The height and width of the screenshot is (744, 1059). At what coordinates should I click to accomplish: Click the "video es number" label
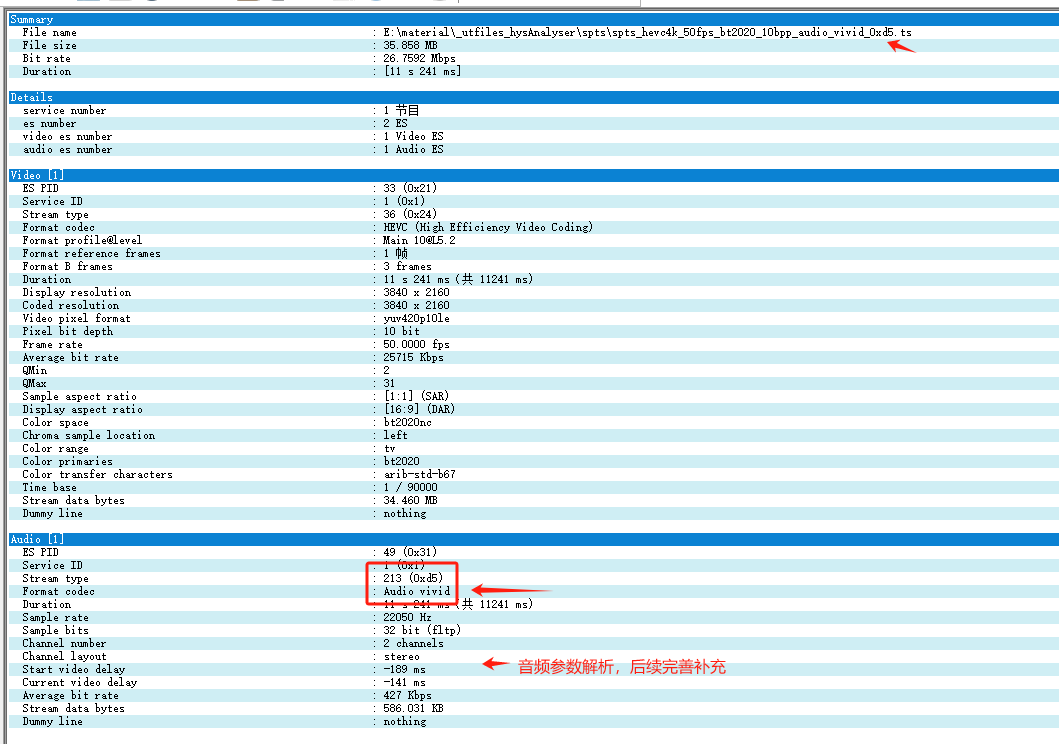[68, 136]
